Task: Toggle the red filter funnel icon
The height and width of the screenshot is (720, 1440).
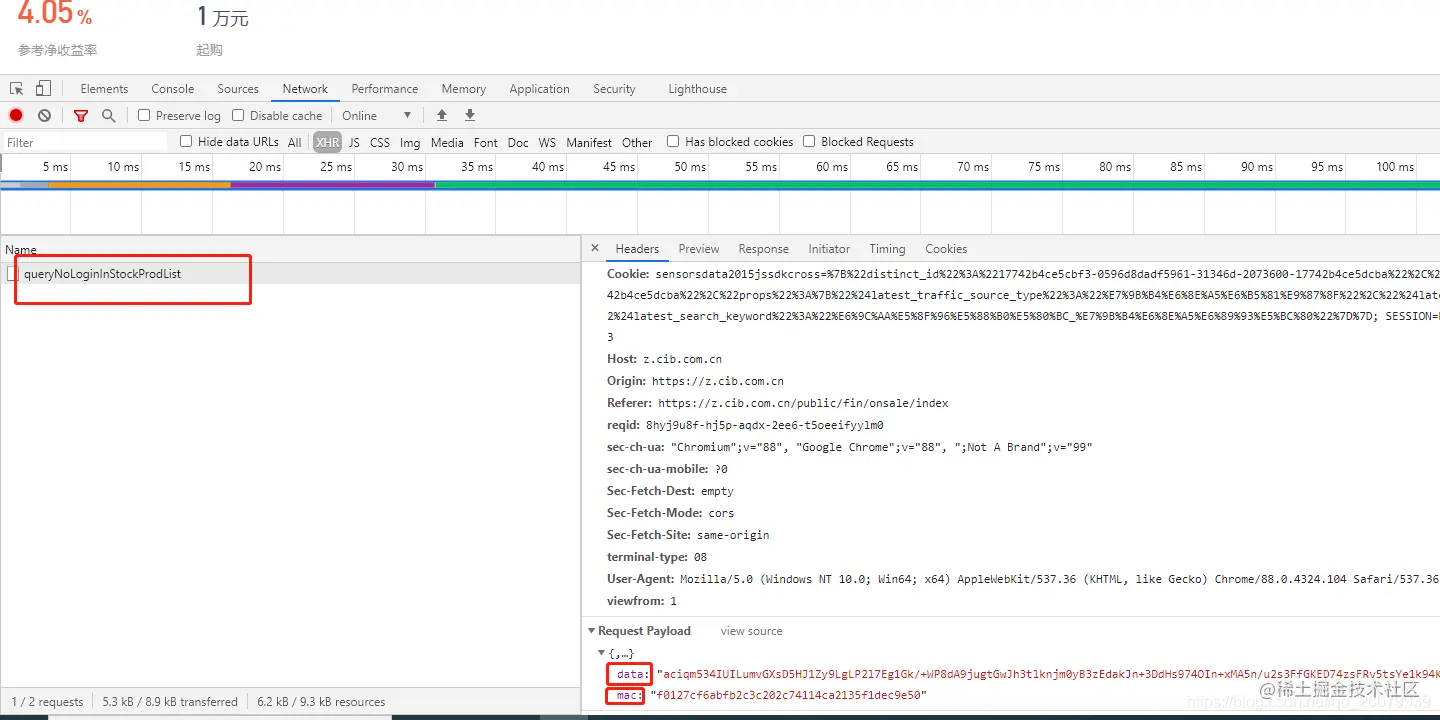Action: click(x=81, y=115)
